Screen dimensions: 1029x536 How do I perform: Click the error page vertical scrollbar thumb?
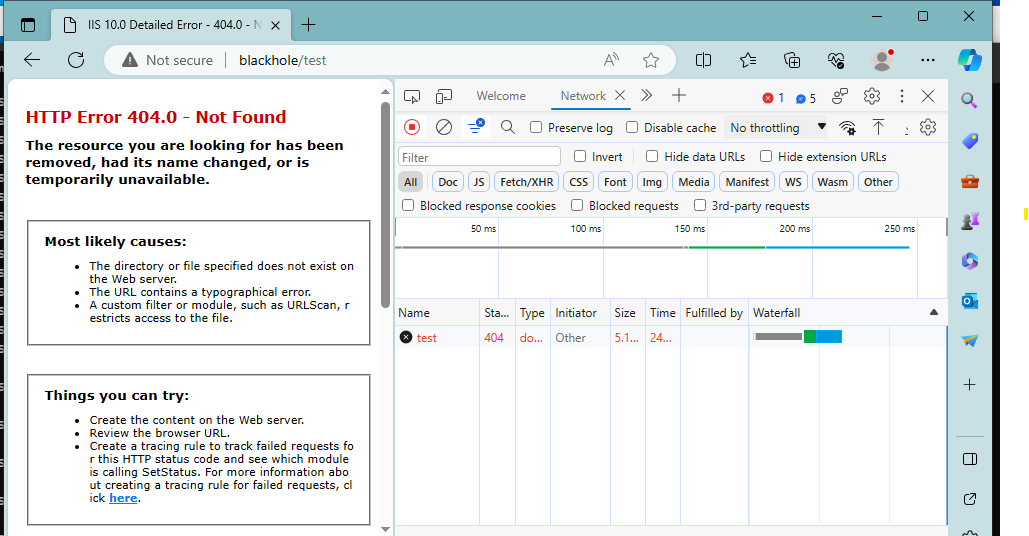click(385, 203)
